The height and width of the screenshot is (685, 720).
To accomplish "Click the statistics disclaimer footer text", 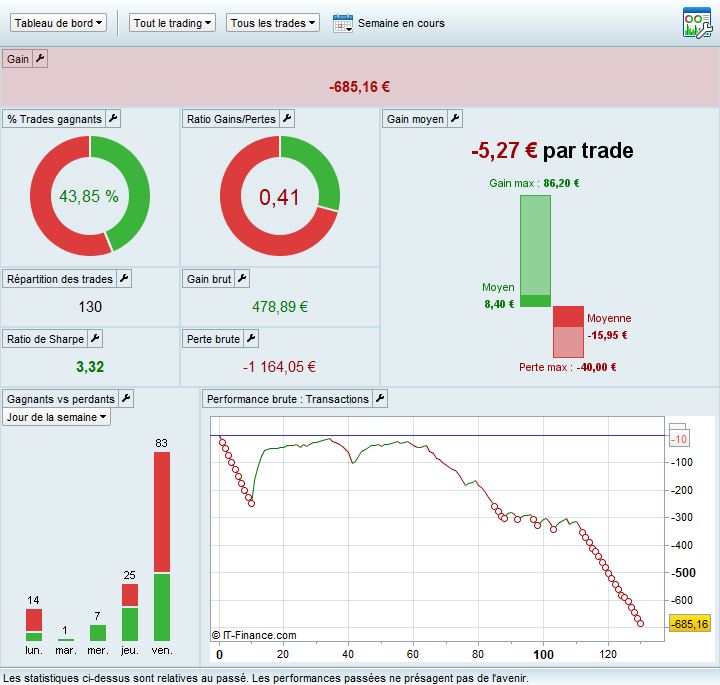I will click(265, 678).
